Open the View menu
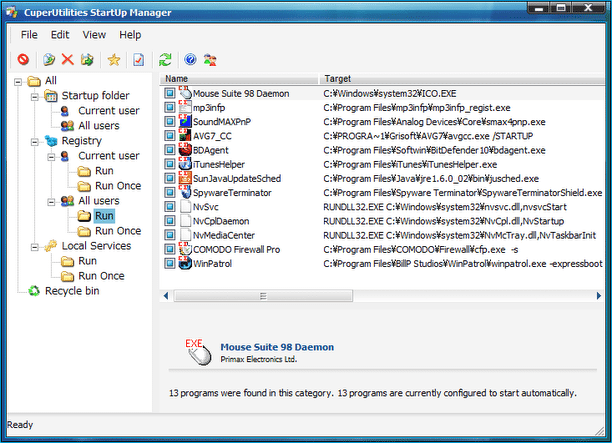This screenshot has height=443, width=612. coord(94,35)
